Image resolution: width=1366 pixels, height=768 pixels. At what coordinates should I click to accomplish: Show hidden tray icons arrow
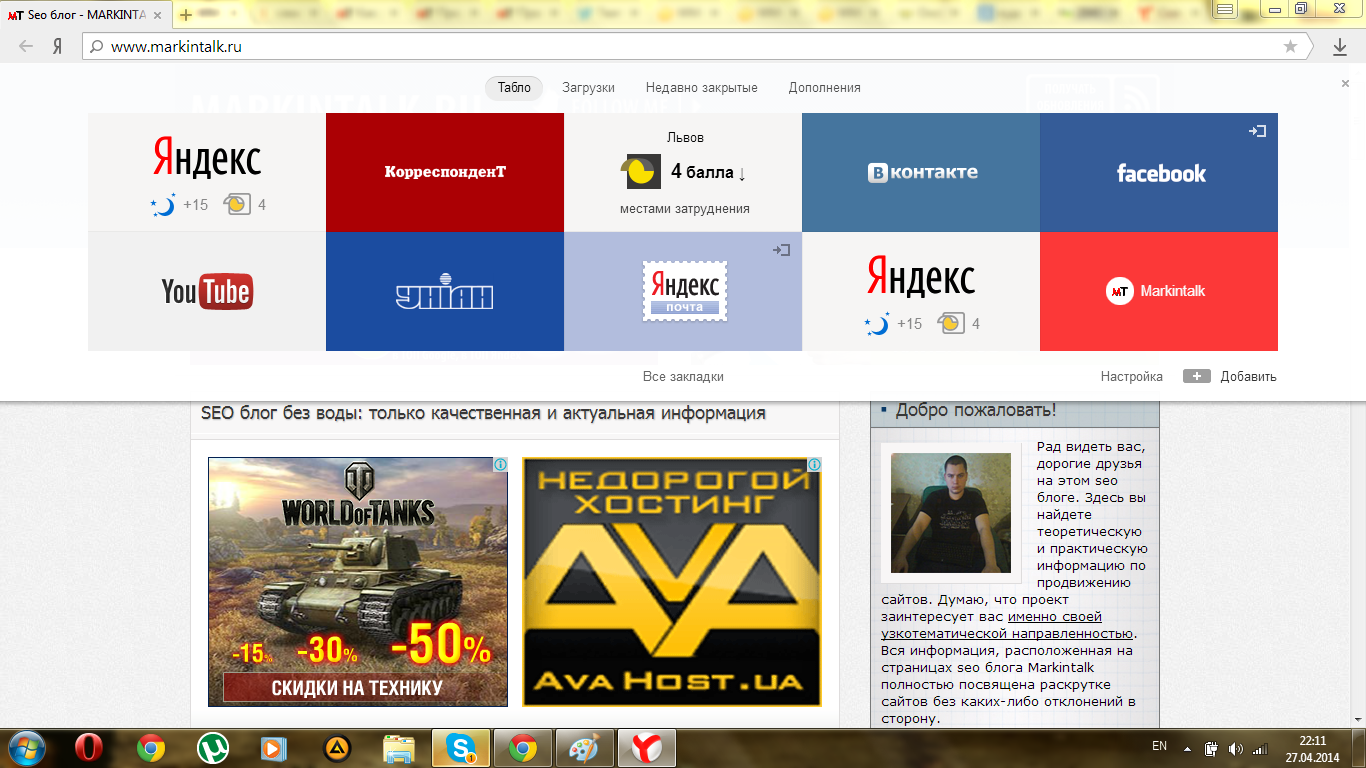[x=1187, y=747]
